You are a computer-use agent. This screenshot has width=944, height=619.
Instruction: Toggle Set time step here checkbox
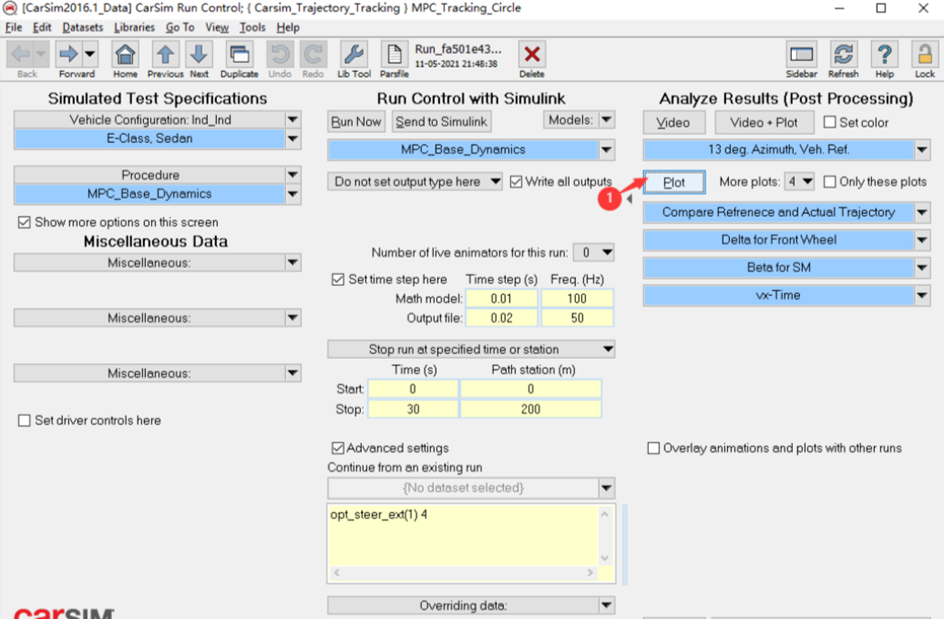pyautogui.click(x=338, y=279)
